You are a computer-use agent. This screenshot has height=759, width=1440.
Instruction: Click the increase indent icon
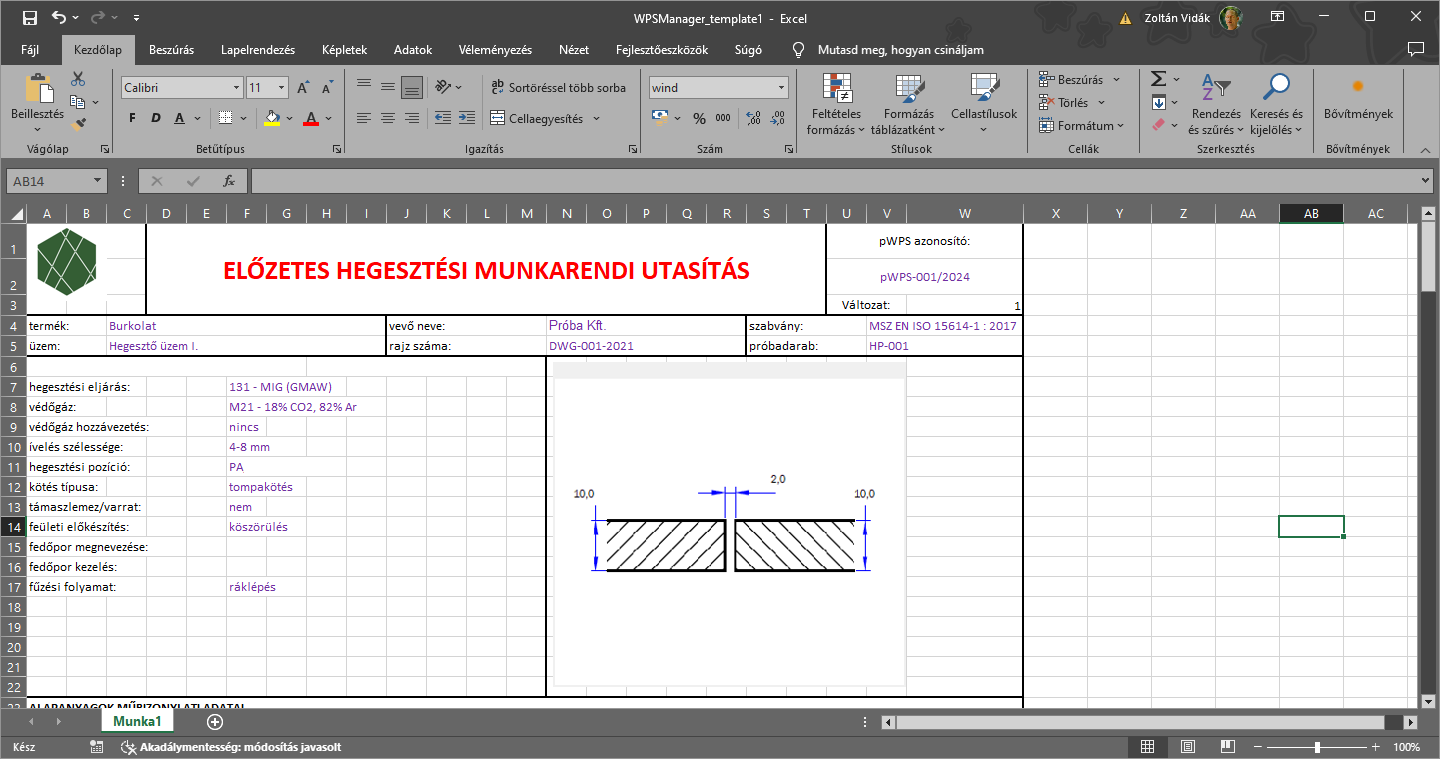[x=467, y=118]
